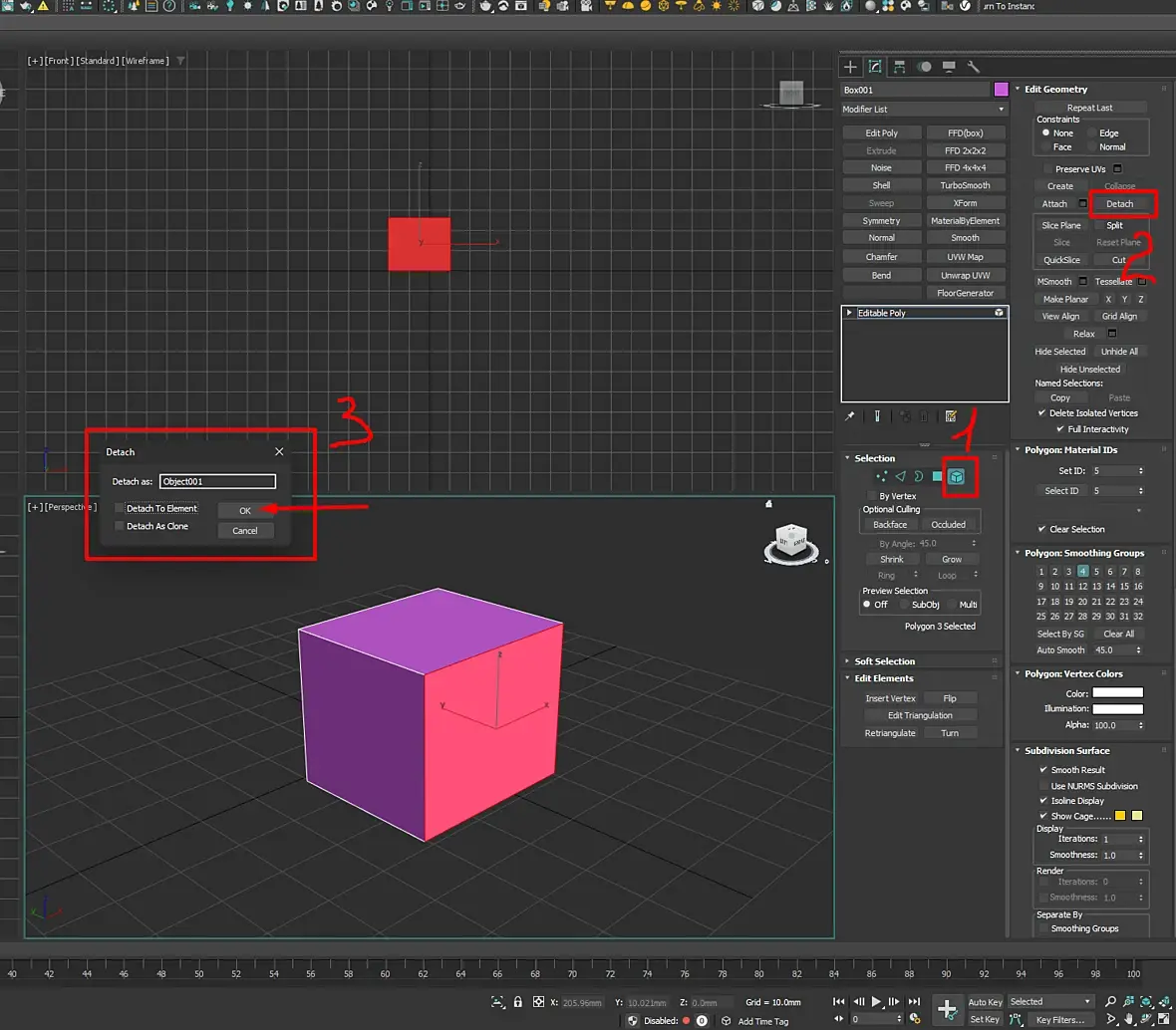The height and width of the screenshot is (1030, 1176).
Task: Open the Modifier List dropdown
Action: (x=924, y=110)
